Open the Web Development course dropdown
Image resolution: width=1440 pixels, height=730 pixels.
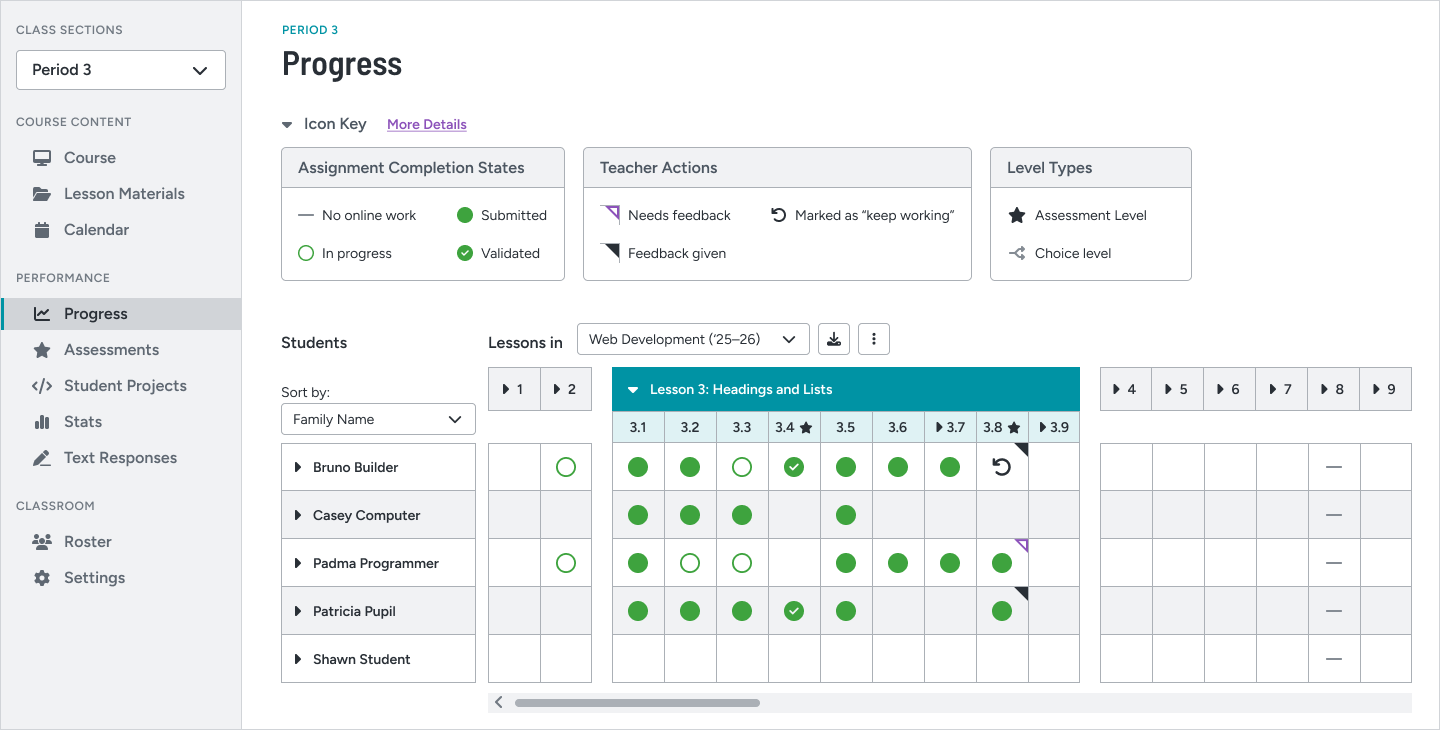(693, 339)
